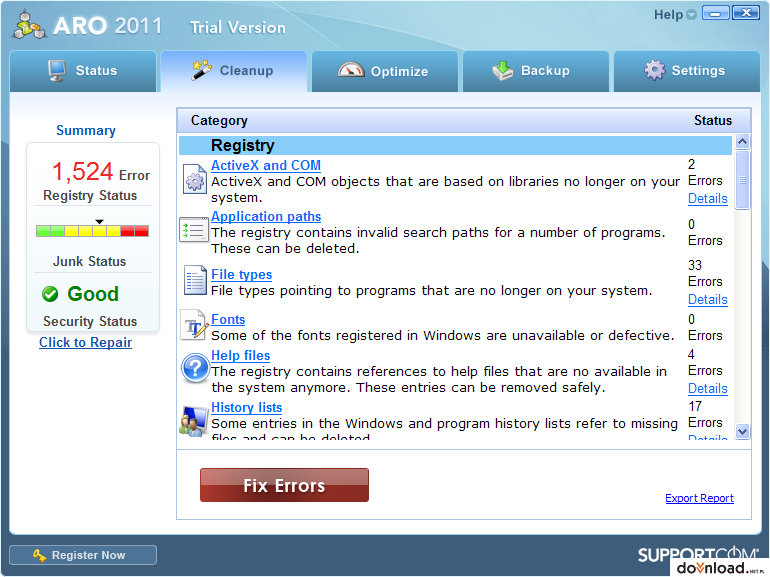Switch to the Status tab

pyautogui.click(x=83, y=71)
